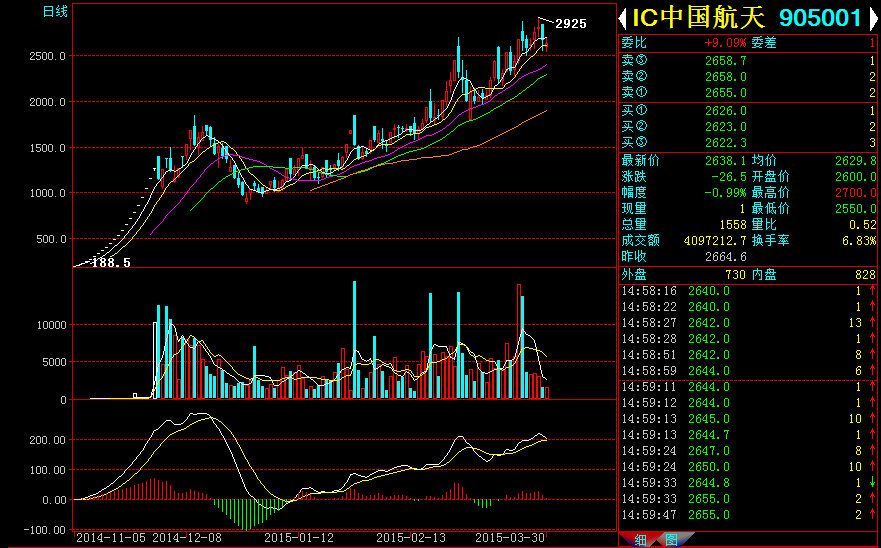Screen dimensions: 881x548
Task: Select the trade row at 14:58:51
Action: (x=748, y=355)
